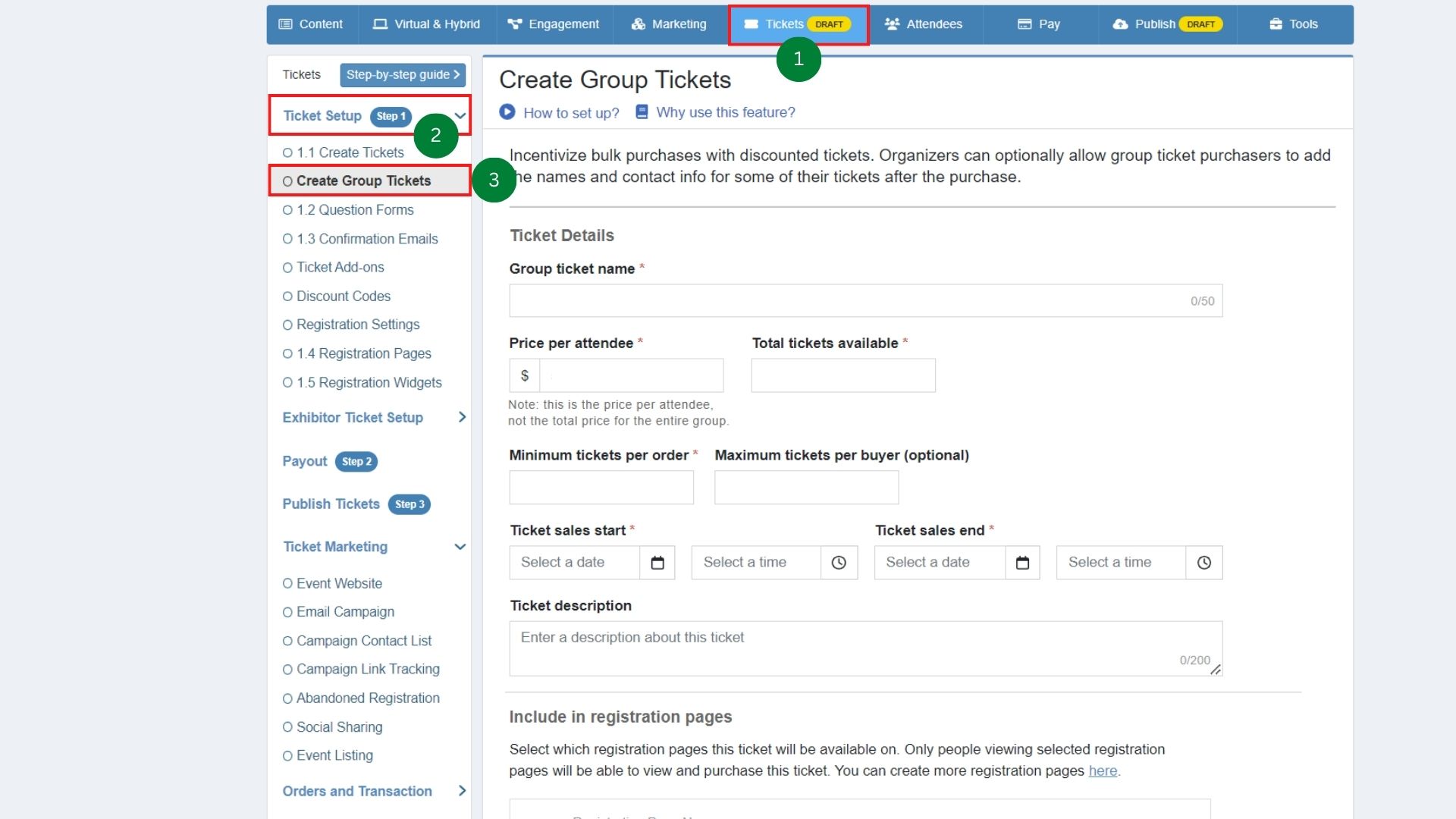Open the 'here' link for registration pages
1456x819 pixels.
pyautogui.click(x=1103, y=770)
